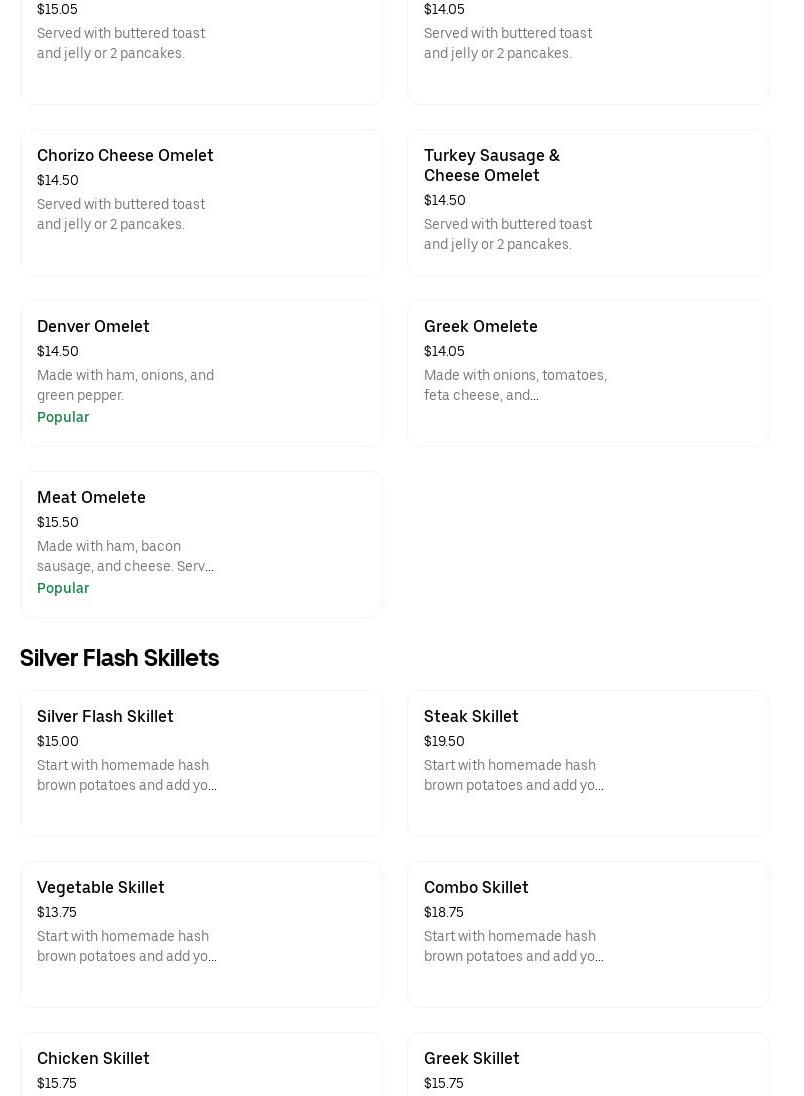This screenshot has width=804, height=1096.
Task: Click the Greek Omelete truncated description
Action: point(515,385)
